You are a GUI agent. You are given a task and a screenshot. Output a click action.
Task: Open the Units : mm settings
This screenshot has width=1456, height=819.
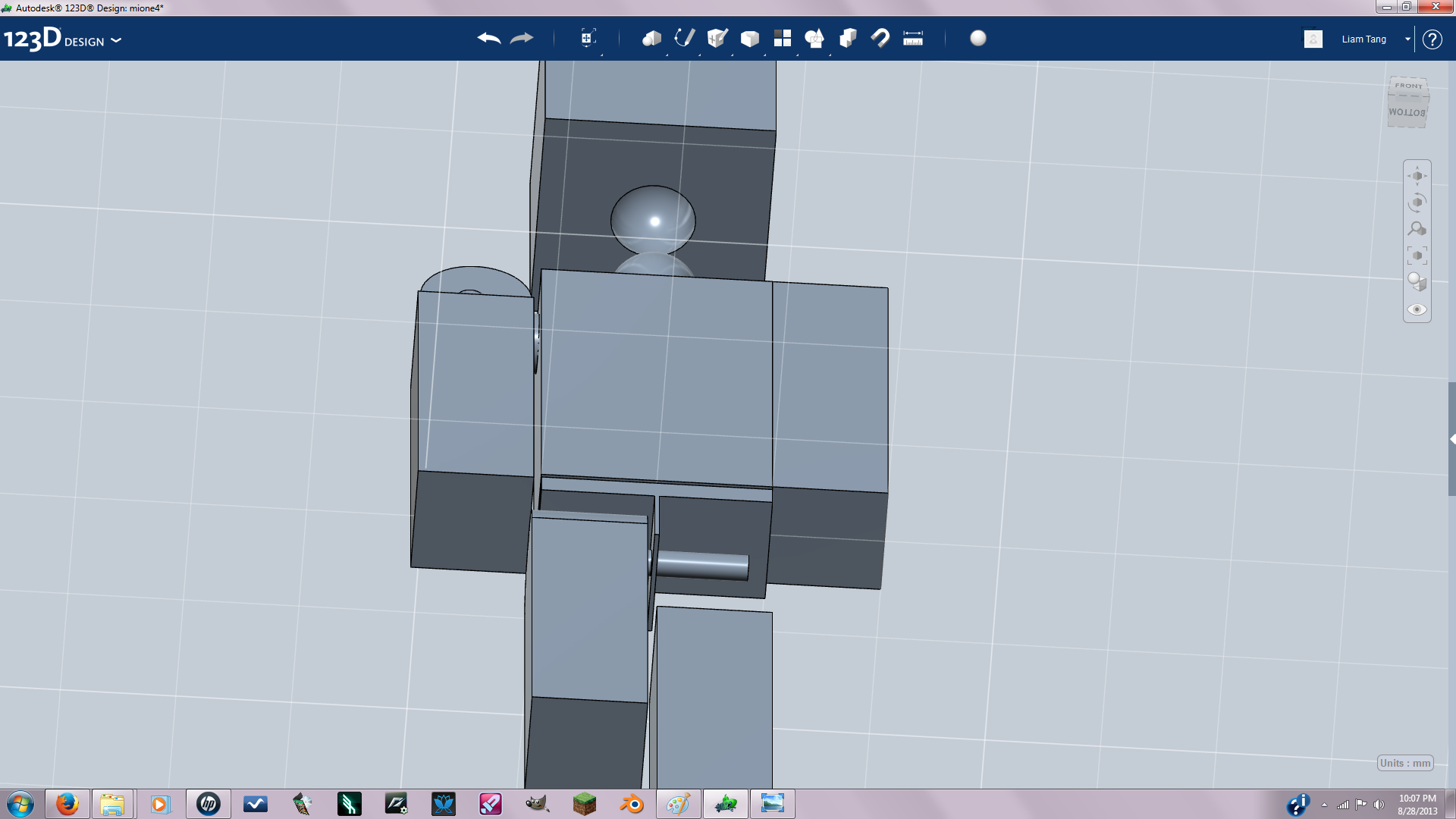(x=1405, y=763)
